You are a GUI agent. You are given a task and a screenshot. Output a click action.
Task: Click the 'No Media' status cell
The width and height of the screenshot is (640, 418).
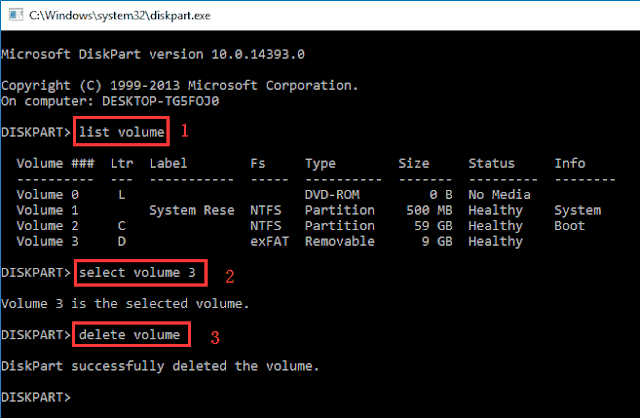pyautogui.click(x=499, y=194)
